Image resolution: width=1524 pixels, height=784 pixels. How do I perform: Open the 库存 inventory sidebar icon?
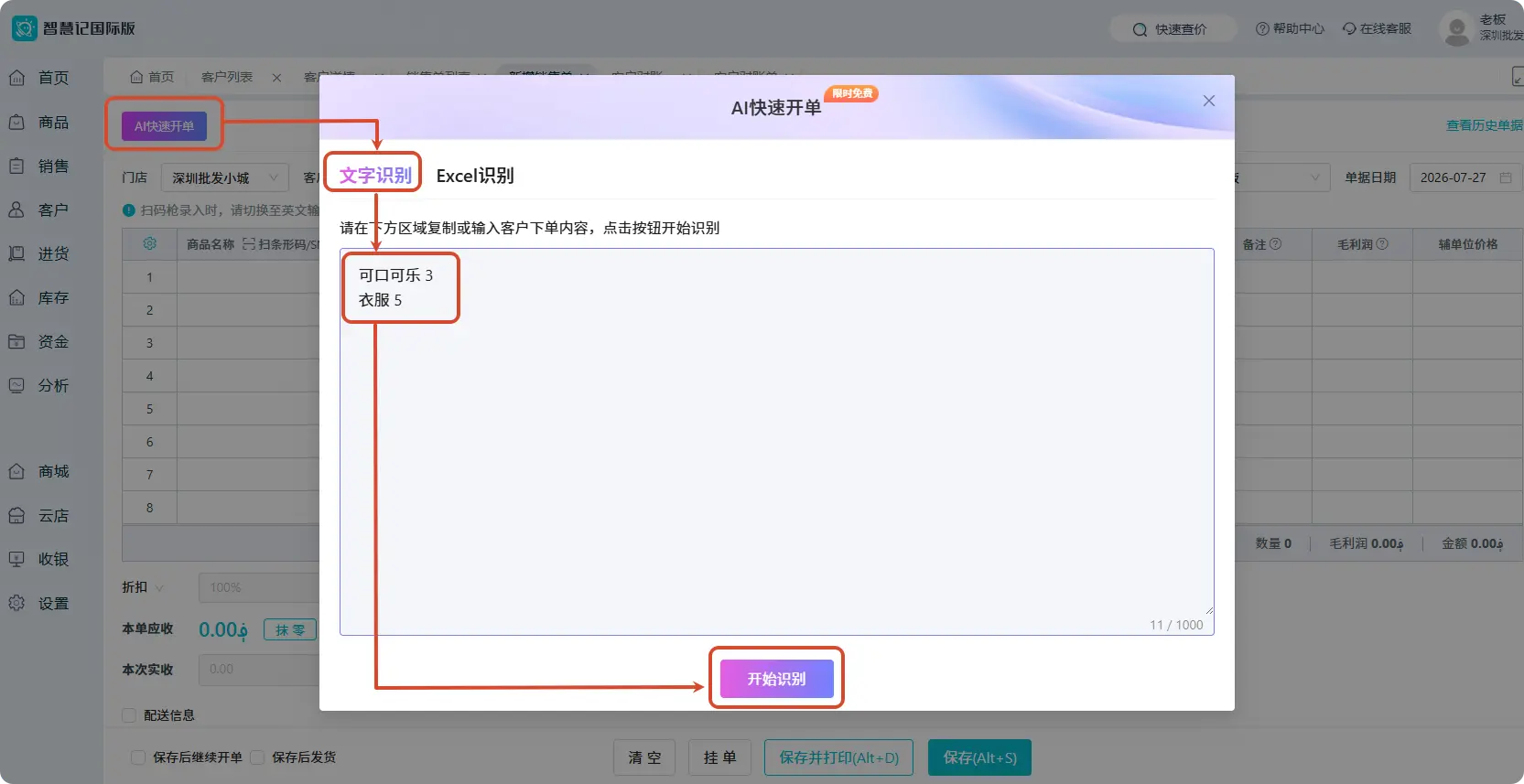[x=17, y=297]
